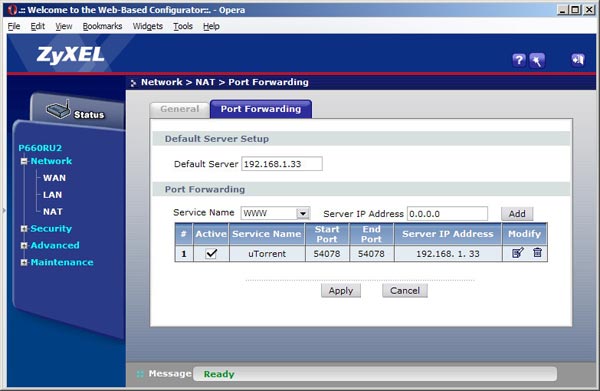The height and width of the screenshot is (391, 600).
Task: Click the Ready status message
Action: [x=219, y=374]
